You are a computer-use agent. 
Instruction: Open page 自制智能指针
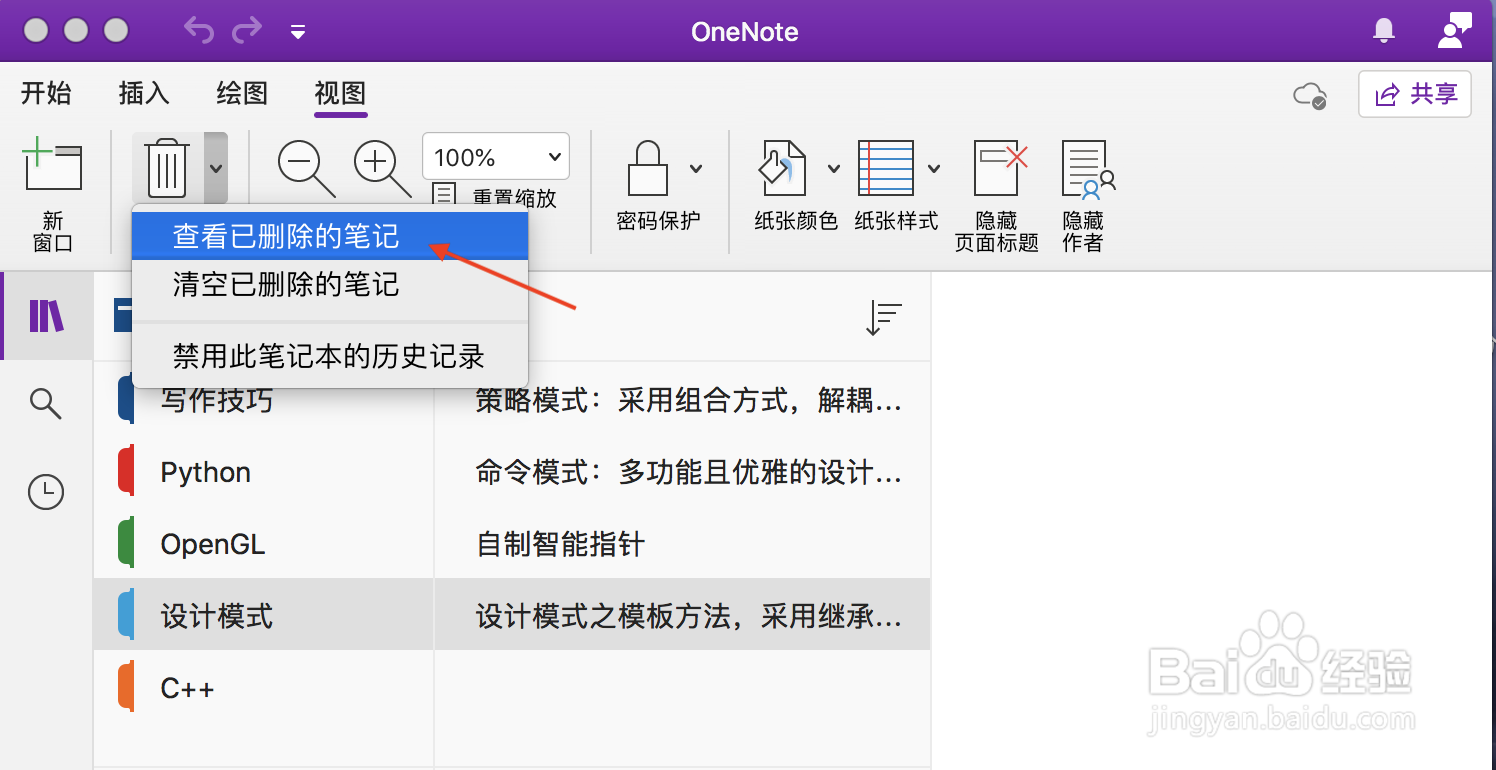[x=683, y=544]
